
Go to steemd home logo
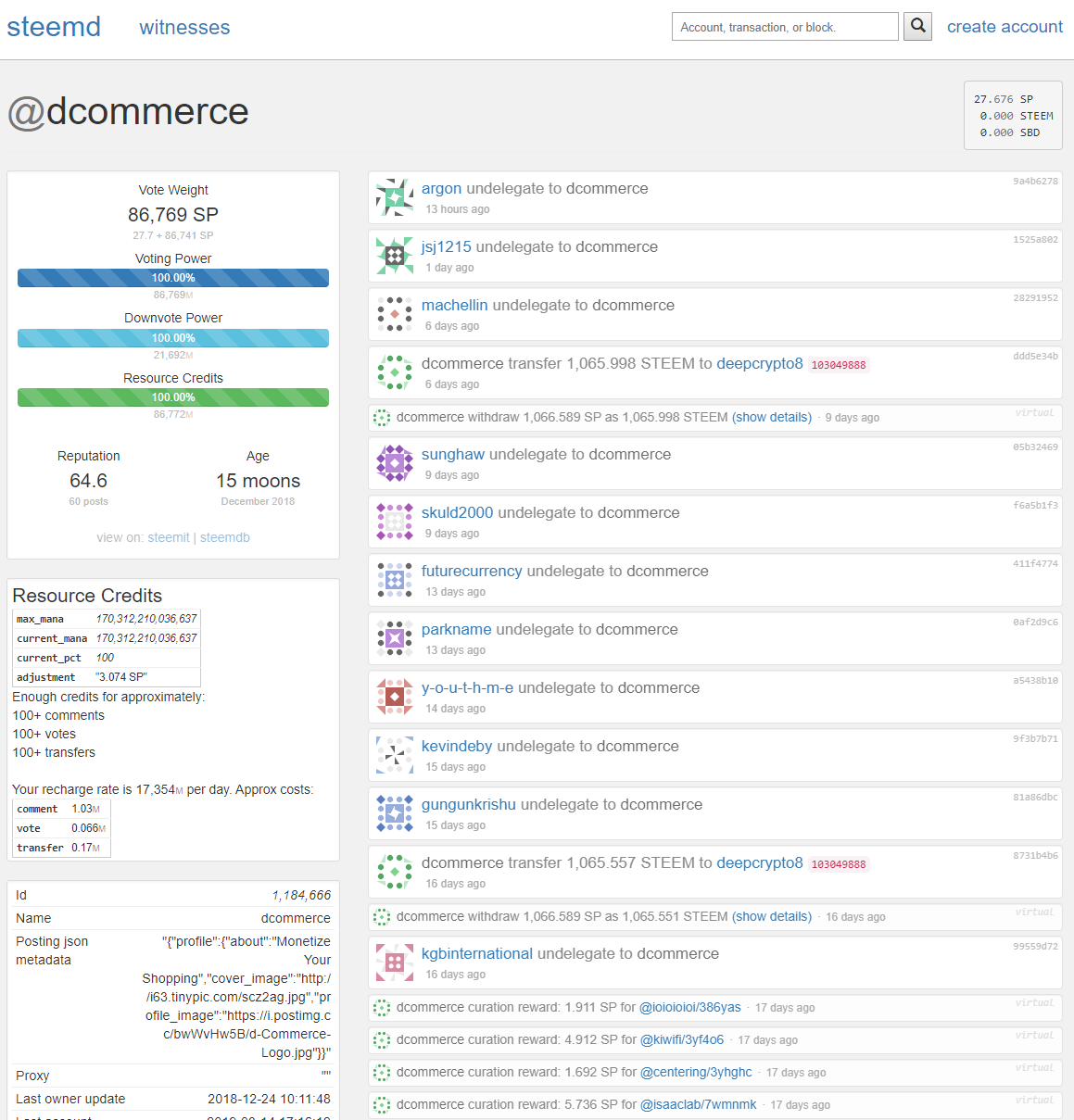(x=54, y=27)
